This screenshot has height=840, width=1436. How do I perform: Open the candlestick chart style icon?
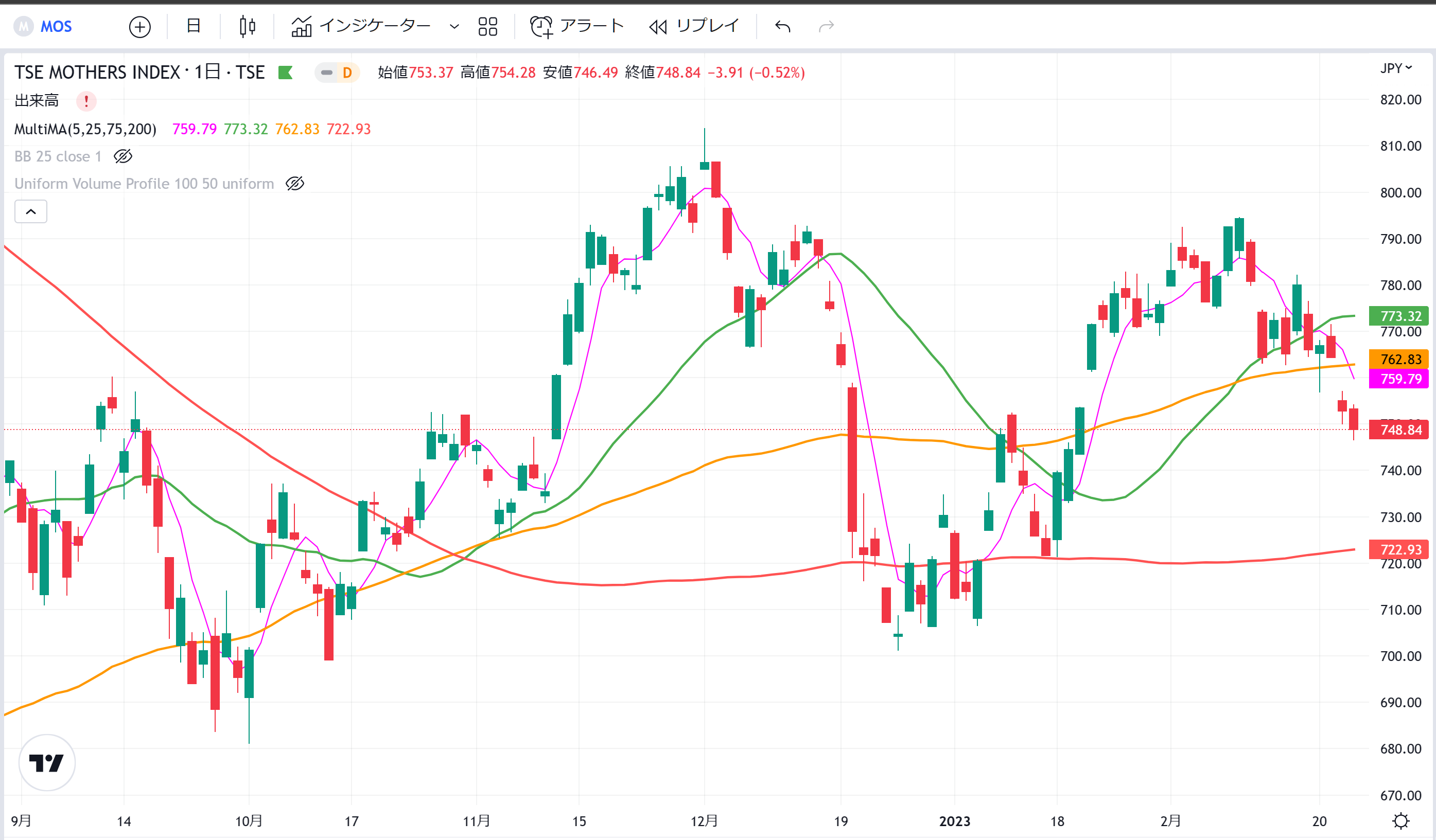point(247,27)
